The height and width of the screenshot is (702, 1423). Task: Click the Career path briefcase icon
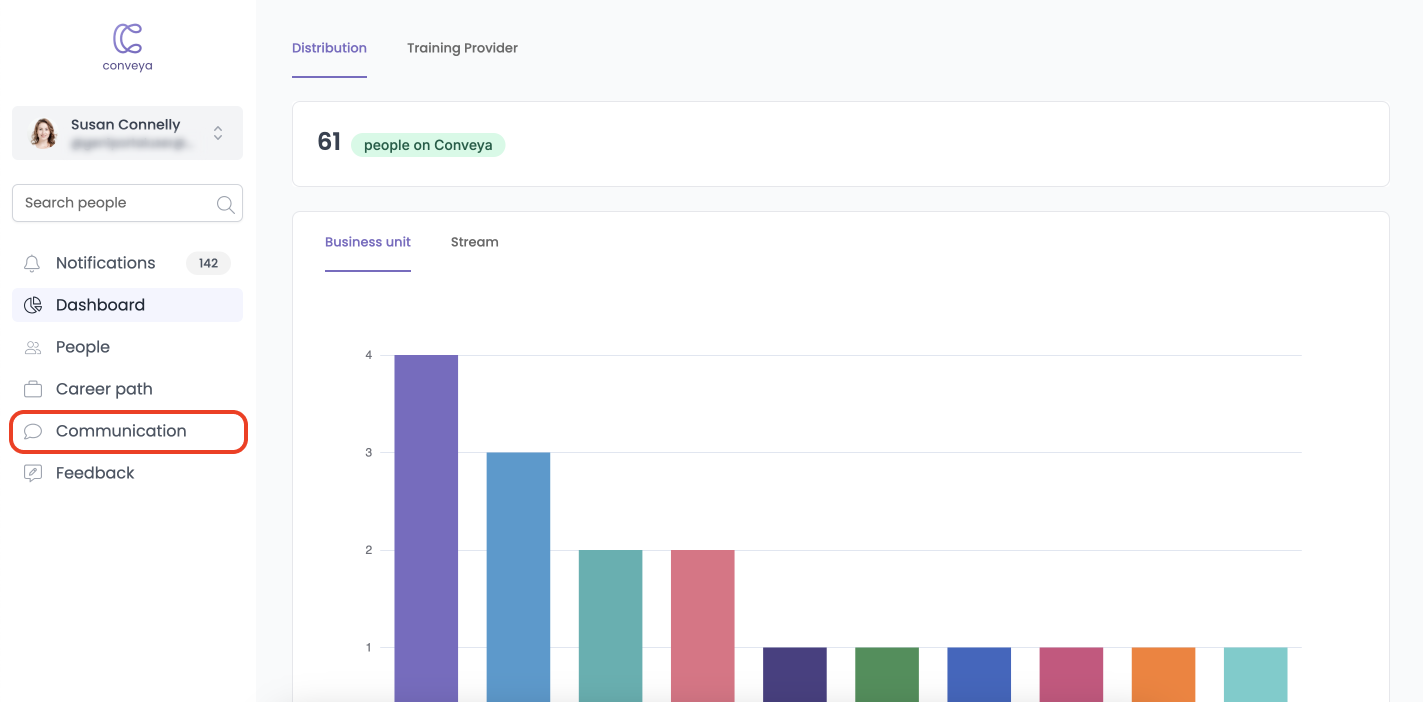(x=33, y=389)
